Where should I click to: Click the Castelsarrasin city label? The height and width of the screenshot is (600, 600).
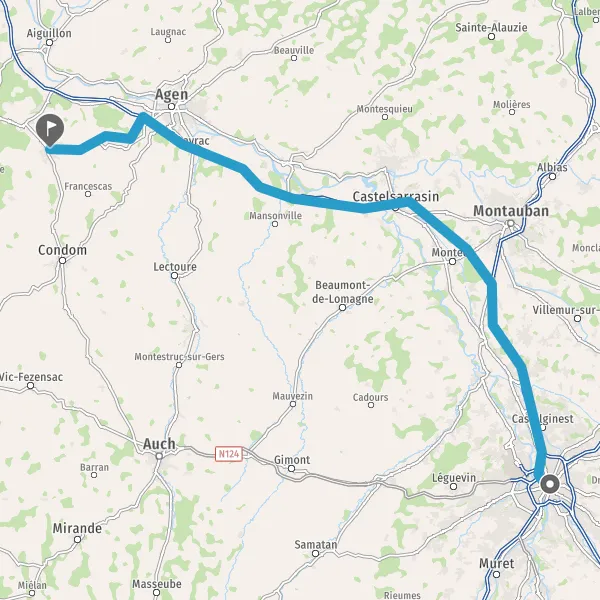click(x=396, y=197)
